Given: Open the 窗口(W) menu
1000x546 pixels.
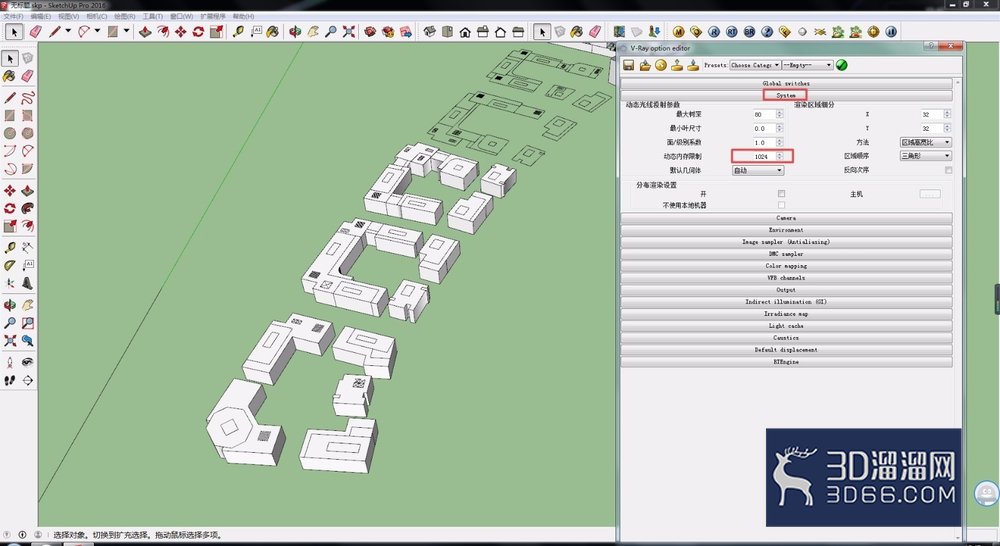Looking at the screenshot, I should coord(182,16).
